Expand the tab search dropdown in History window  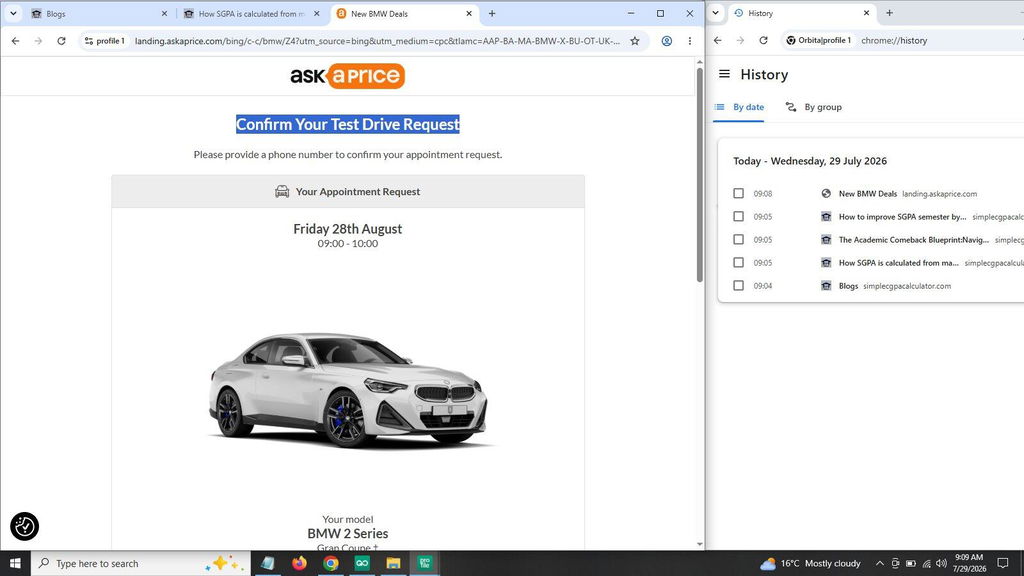click(x=715, y=12)
